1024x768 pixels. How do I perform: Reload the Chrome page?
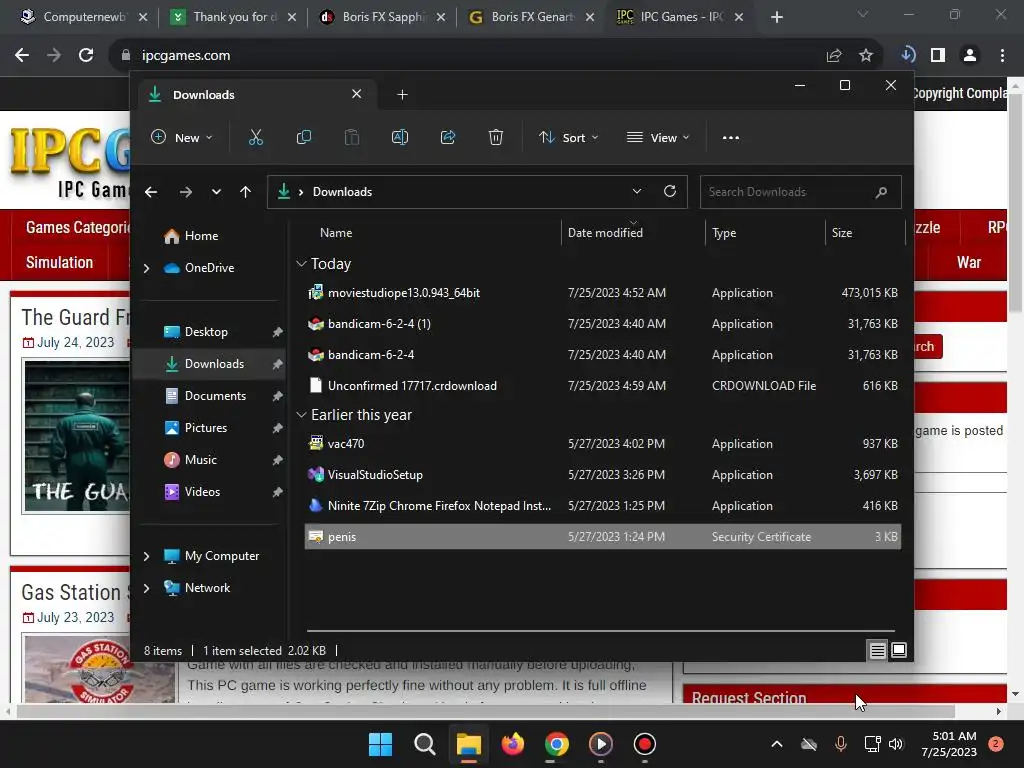tap(86, 56)
